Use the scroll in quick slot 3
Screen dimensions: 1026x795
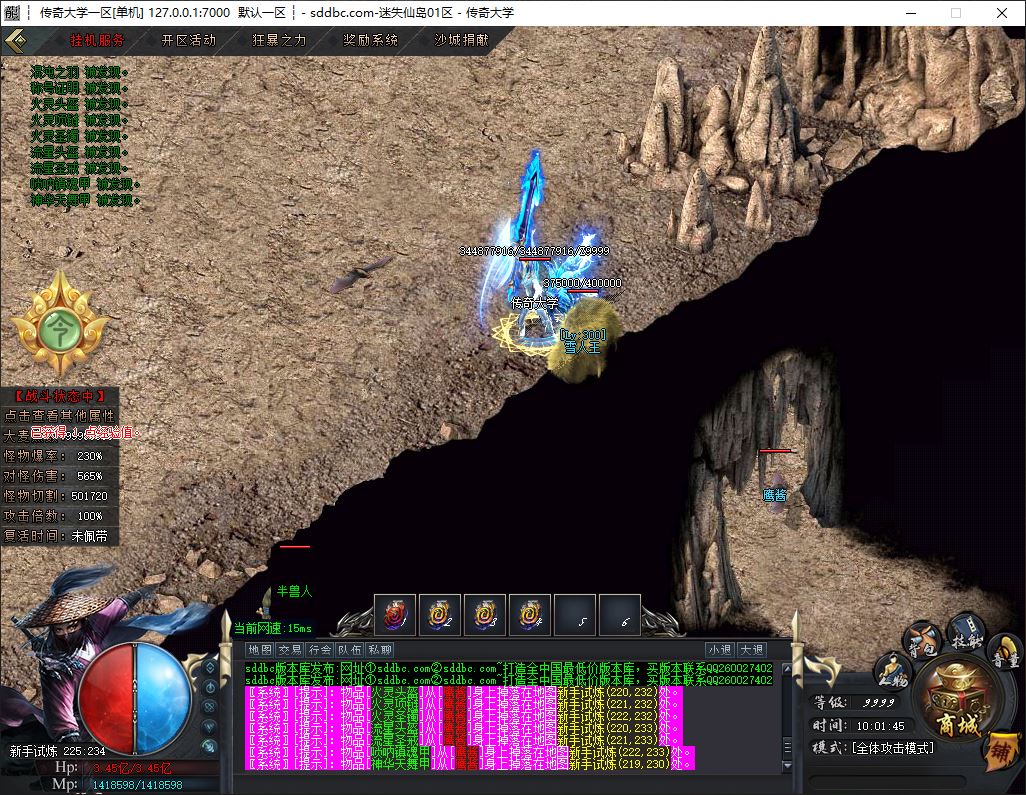click(x=485, y=615)
